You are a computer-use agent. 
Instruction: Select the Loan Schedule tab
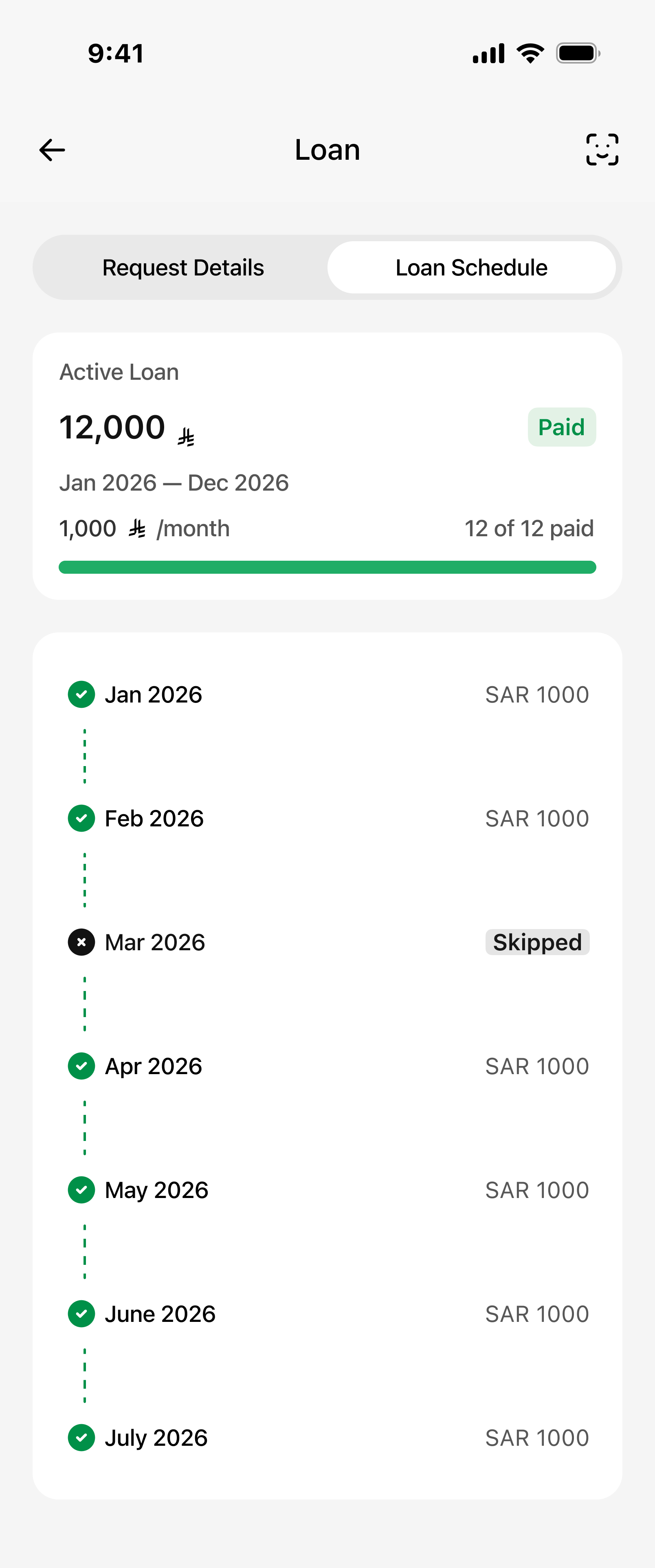[472, 267]
